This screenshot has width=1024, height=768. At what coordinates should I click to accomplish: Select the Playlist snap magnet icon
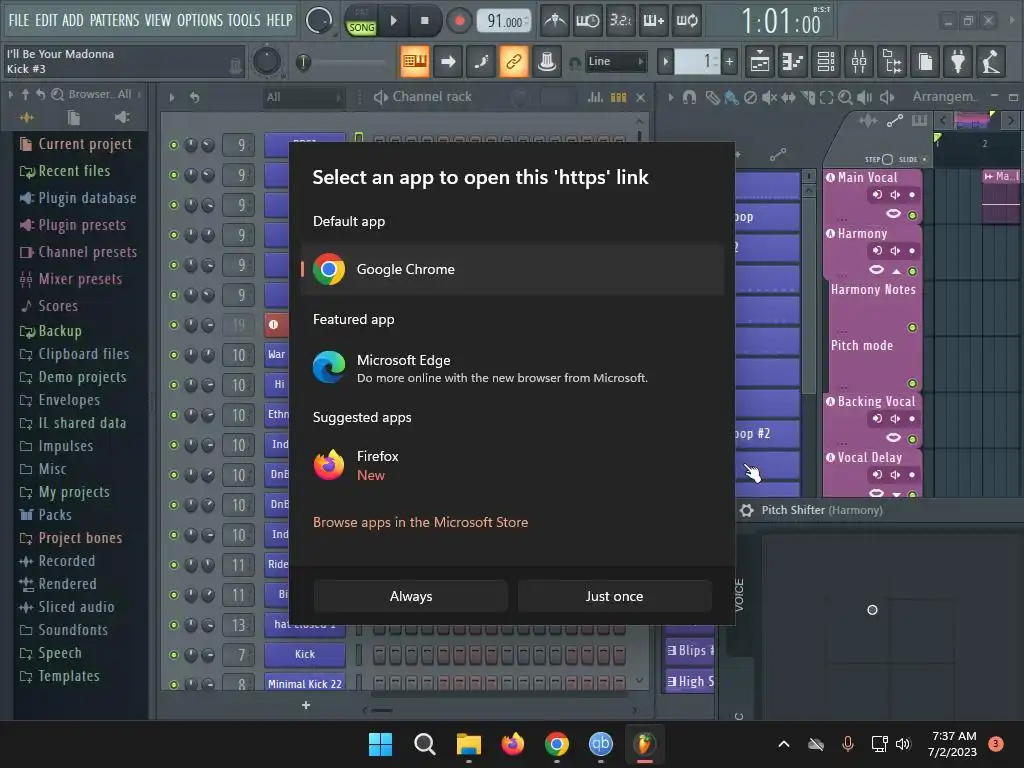pos(690,97)
